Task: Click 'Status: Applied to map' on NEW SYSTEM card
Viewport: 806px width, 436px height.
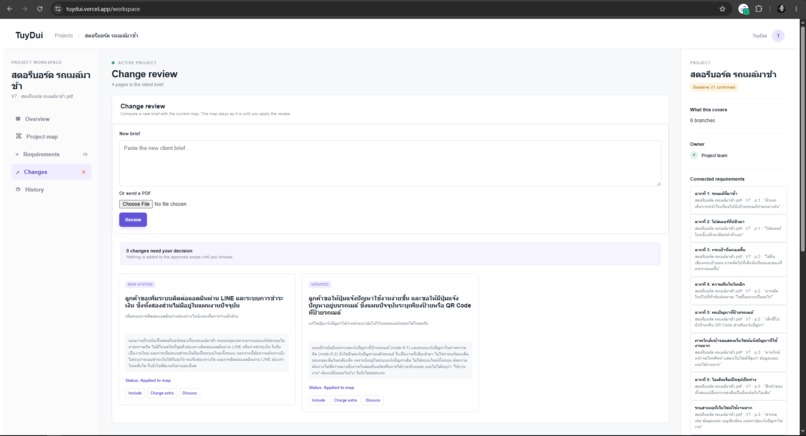Action: 148,380
